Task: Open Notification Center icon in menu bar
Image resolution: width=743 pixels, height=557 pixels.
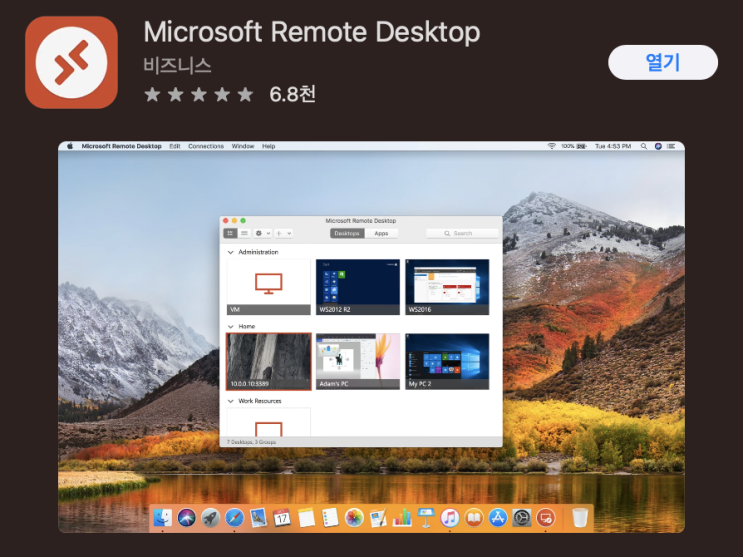Action: (671, 146)
